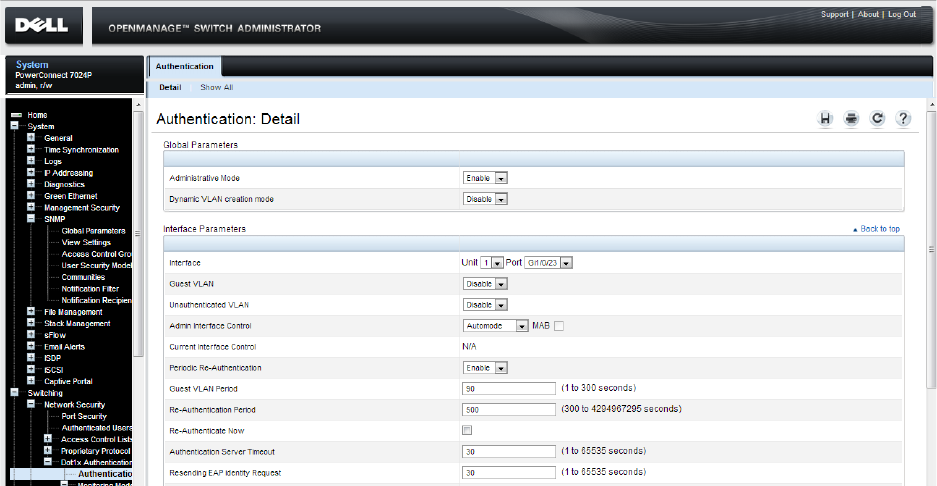The width and height of the screenshot is (937, 486).
Task: Collapse the System tree node
Action: point(14,126)
